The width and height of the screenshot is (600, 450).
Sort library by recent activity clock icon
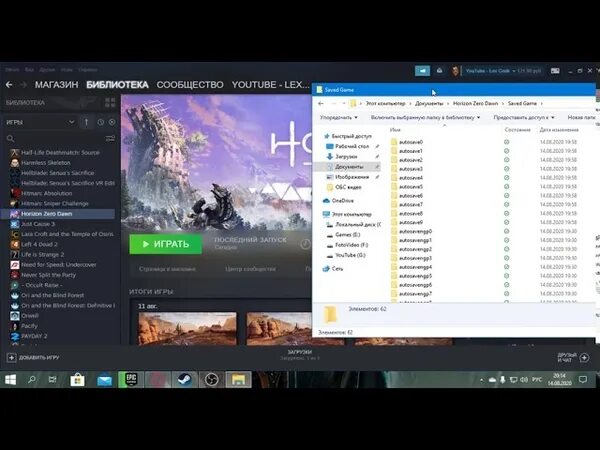[x=101, y=122]
